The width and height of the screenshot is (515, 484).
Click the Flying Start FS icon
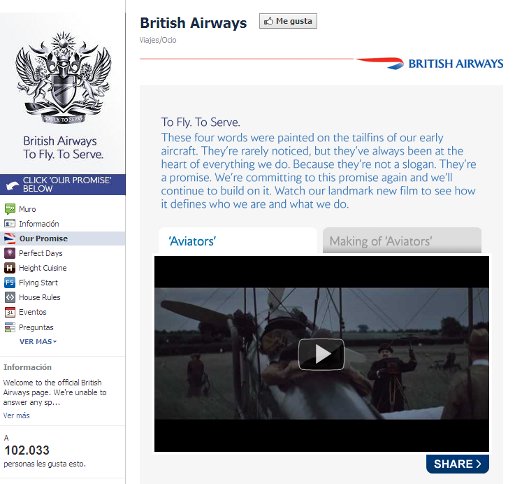point(10,283)
